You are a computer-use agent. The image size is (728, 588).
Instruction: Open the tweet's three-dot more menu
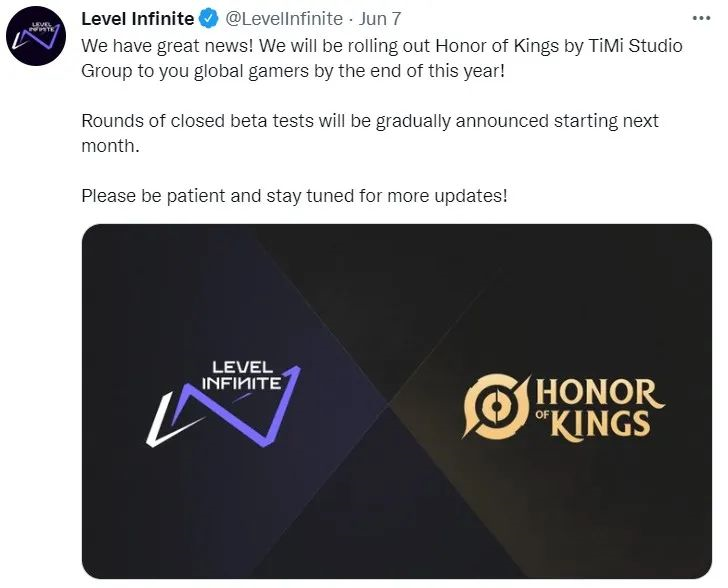[700, 17]
